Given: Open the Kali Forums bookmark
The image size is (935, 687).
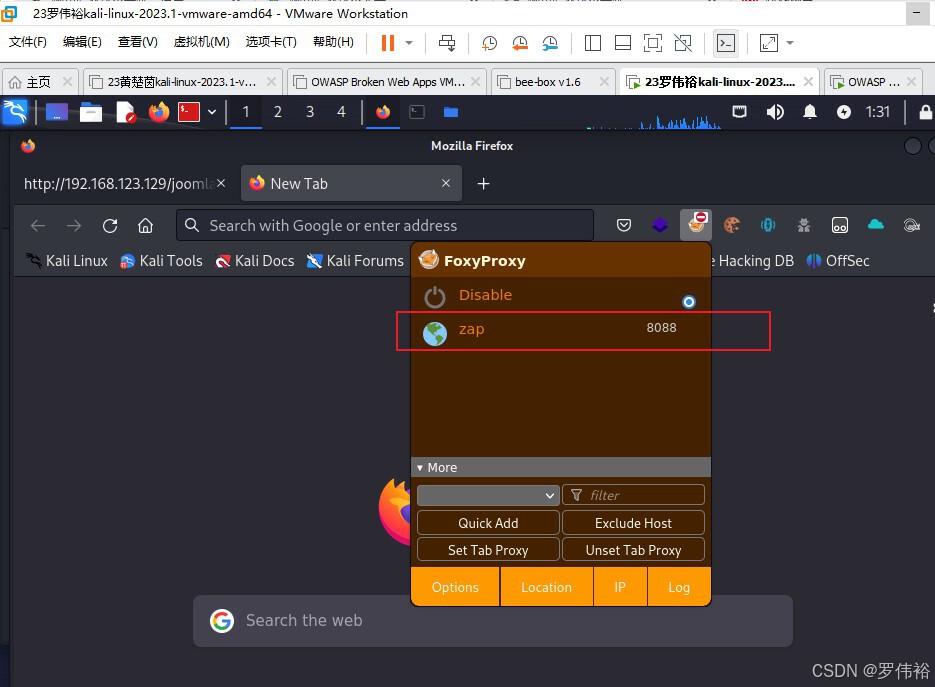Looking at the screenshot, I should (355, 261).
